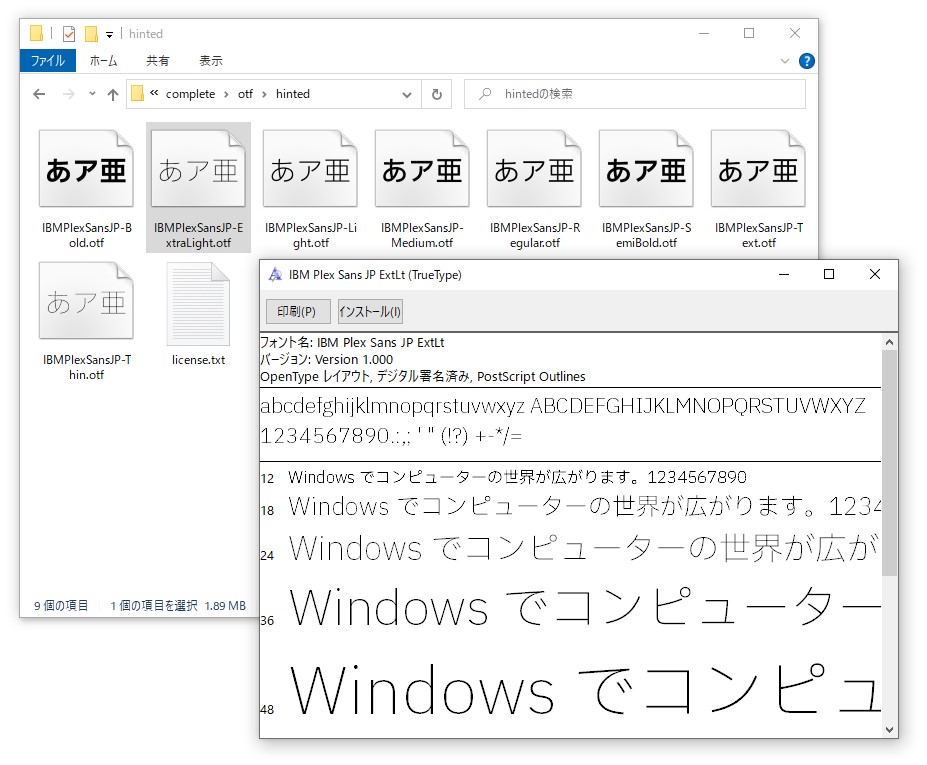Click the folder icon in the address bar
The image size is (927, 765).
point(136,93)
